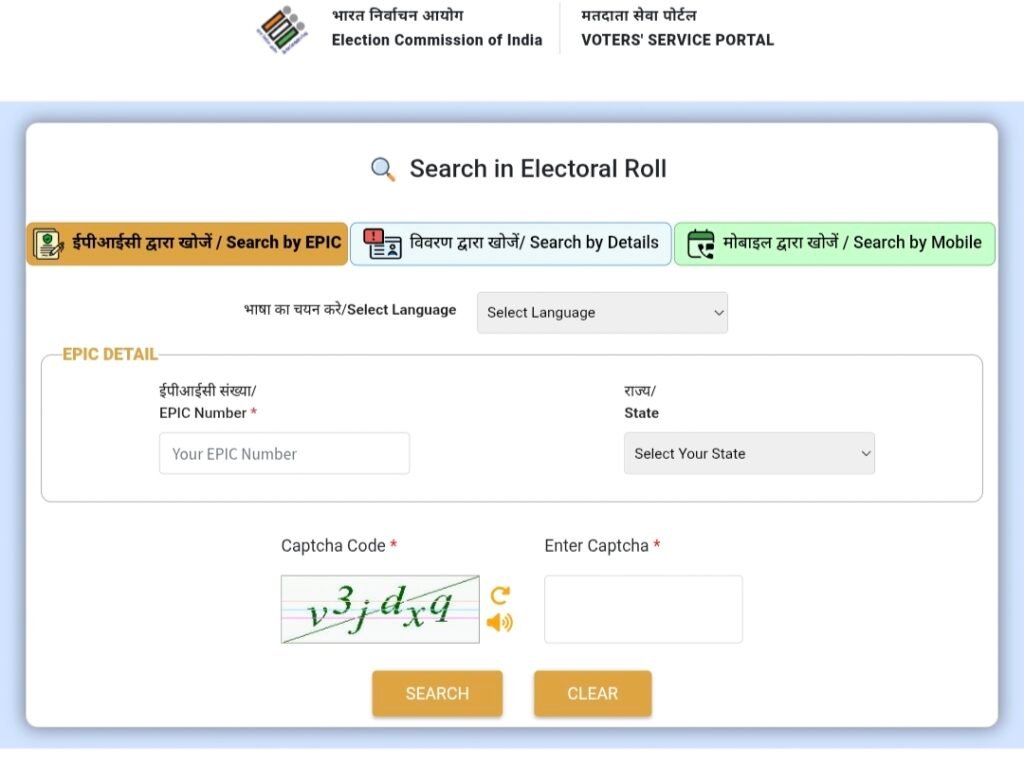Click the captcha code image
The image size is (1024, 766).
tap(380, 609)
